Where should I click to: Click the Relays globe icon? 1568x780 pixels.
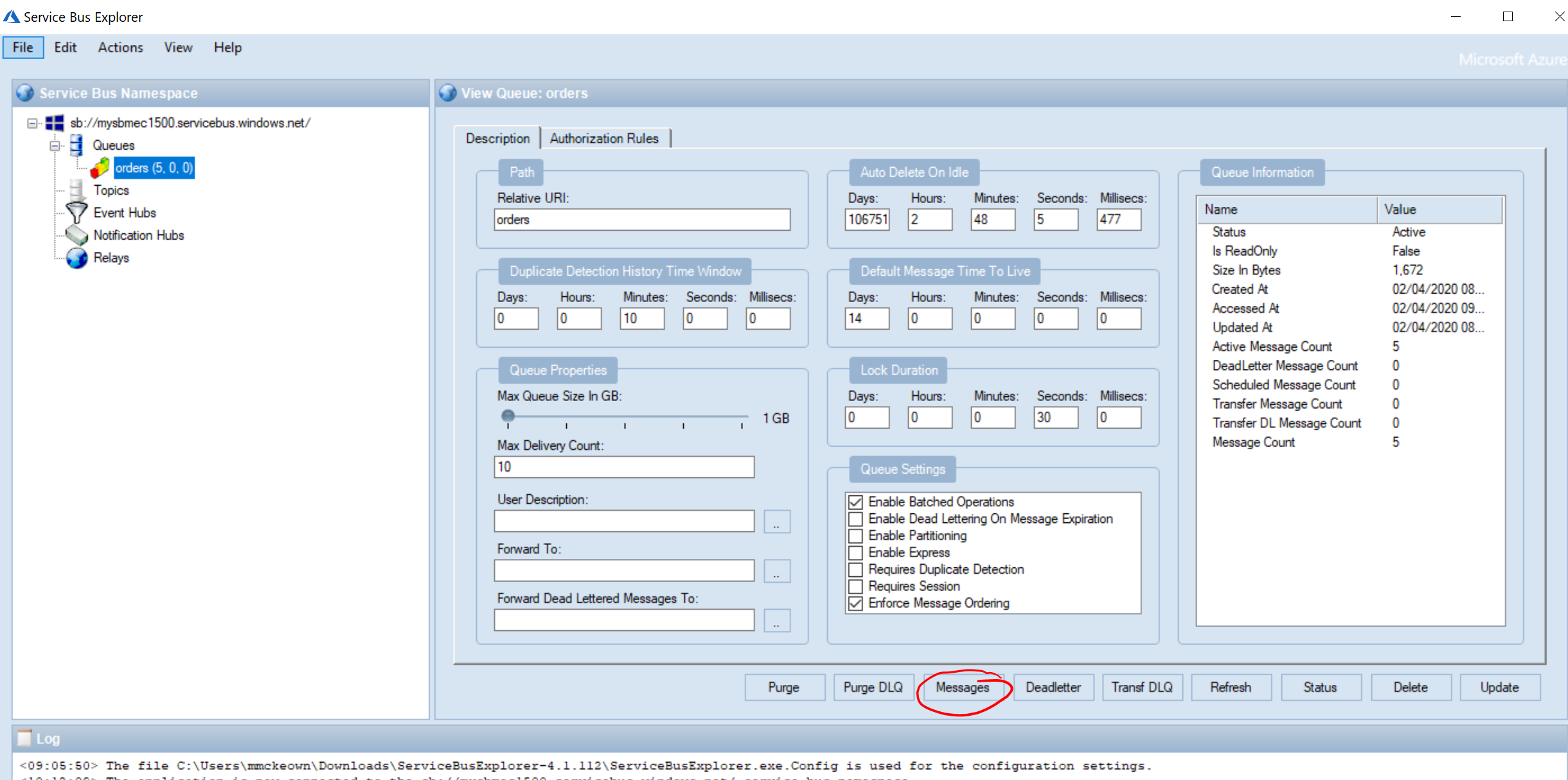(76, 258)
